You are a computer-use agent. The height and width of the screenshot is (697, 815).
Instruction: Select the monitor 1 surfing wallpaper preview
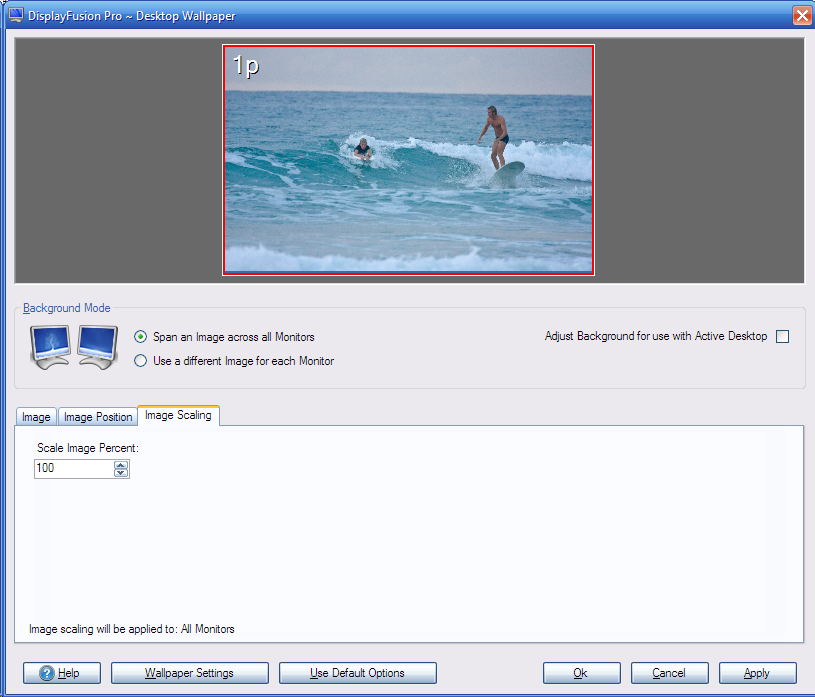(x=408, y=160)
